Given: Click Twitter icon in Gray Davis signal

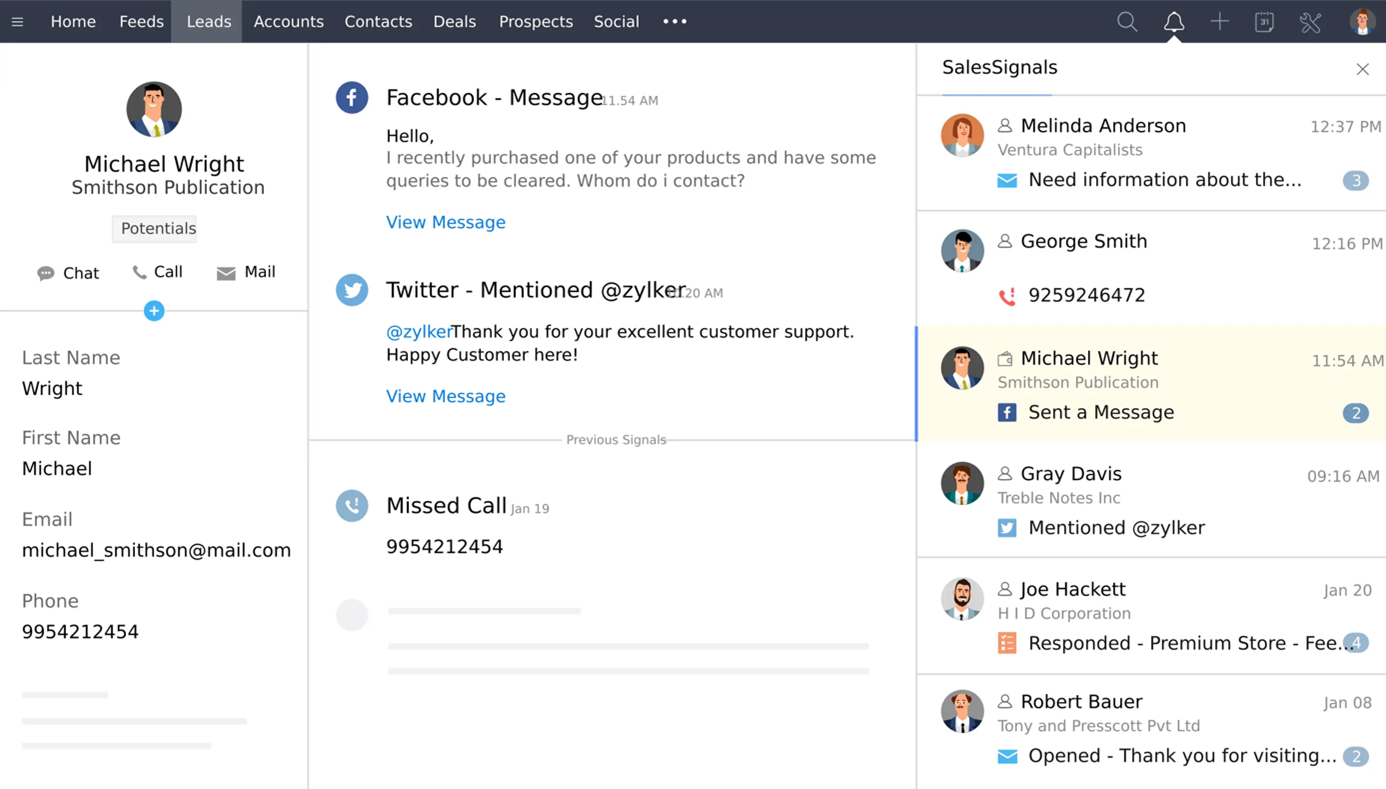Looking at the screenshot, I should pyautogui.click(x=1007, y=528).
